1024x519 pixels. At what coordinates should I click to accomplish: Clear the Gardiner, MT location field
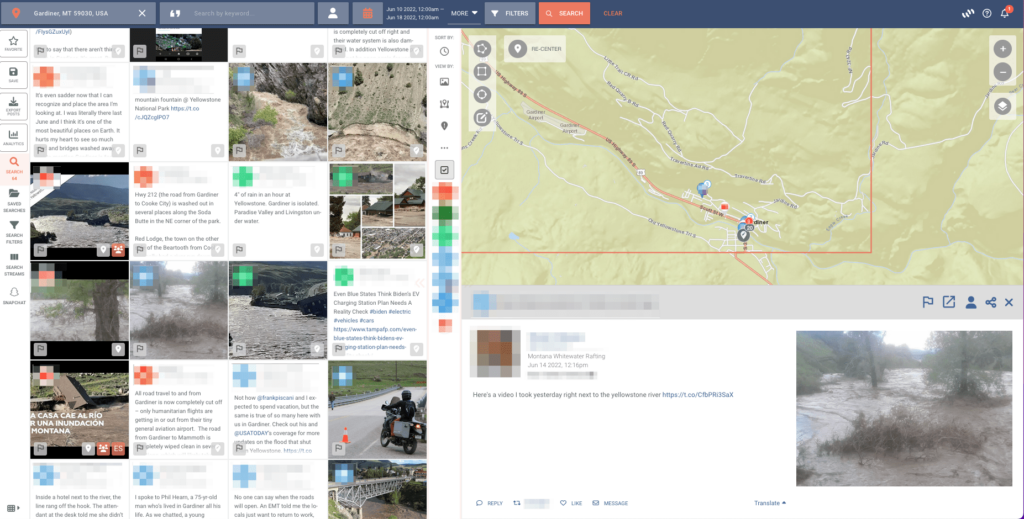[x=142, y=13]
